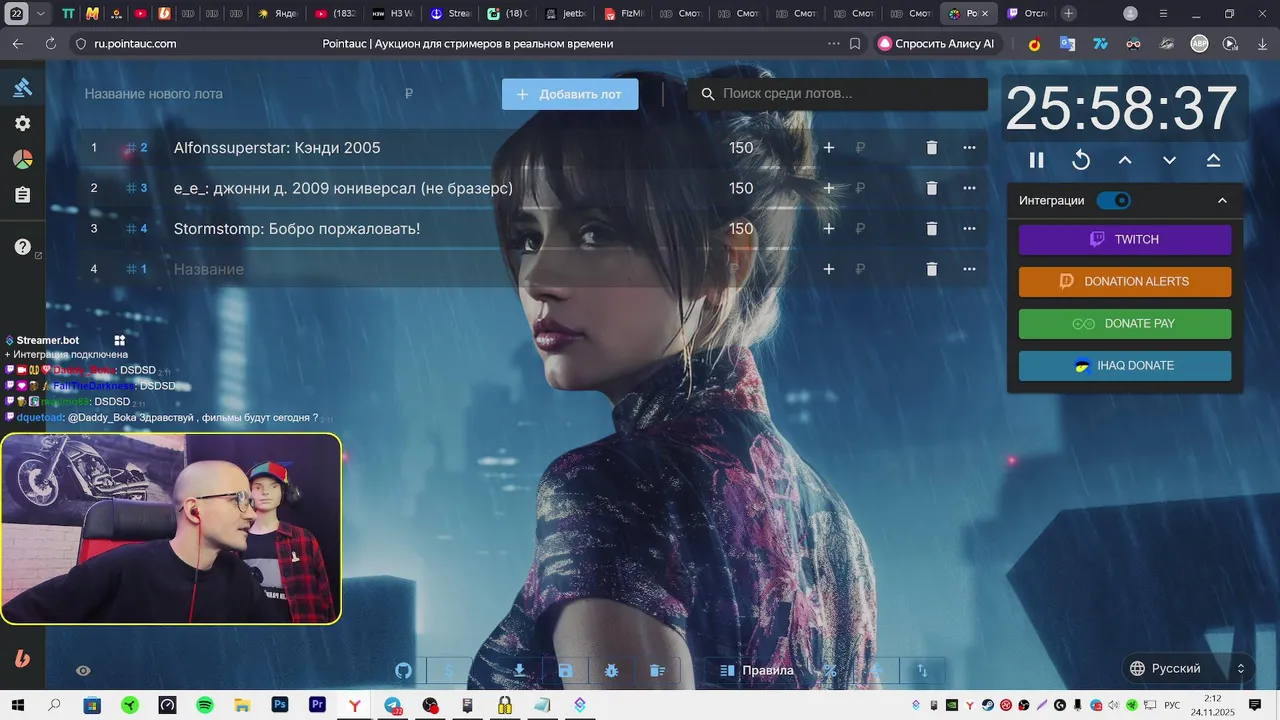Open Photoshop from the Windows taskbar
Image resolution: width=1280 pixels, height=720 pixels.
(x=280, y=706)
